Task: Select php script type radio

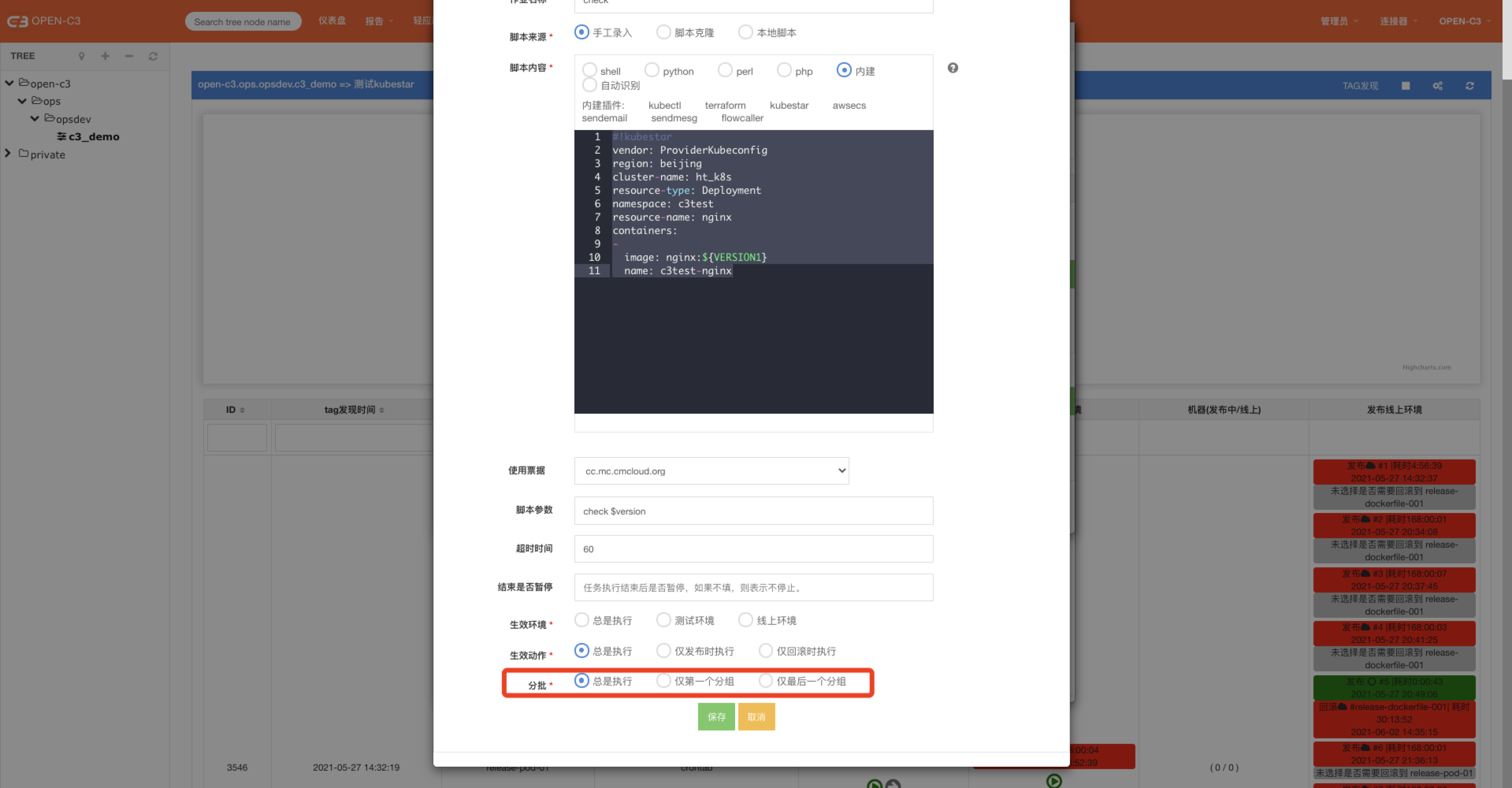Action: (x=784, y=71)
